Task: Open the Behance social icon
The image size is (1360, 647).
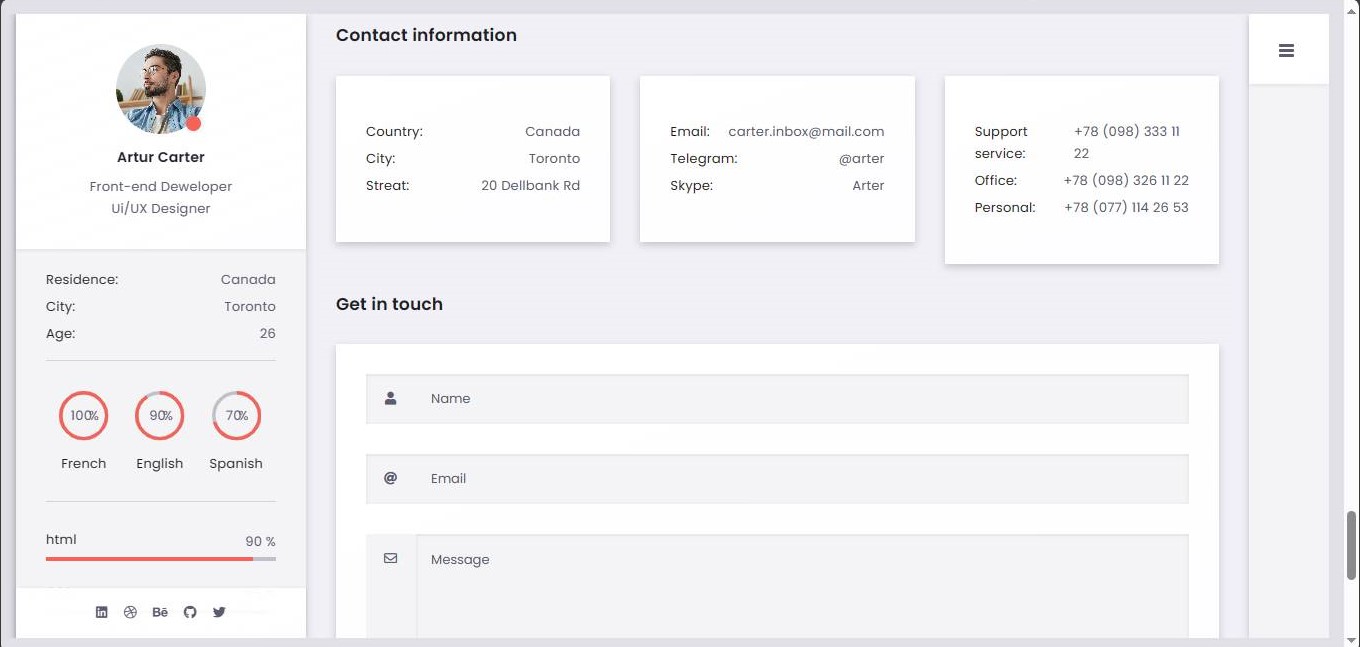Action: pos(160,612)
